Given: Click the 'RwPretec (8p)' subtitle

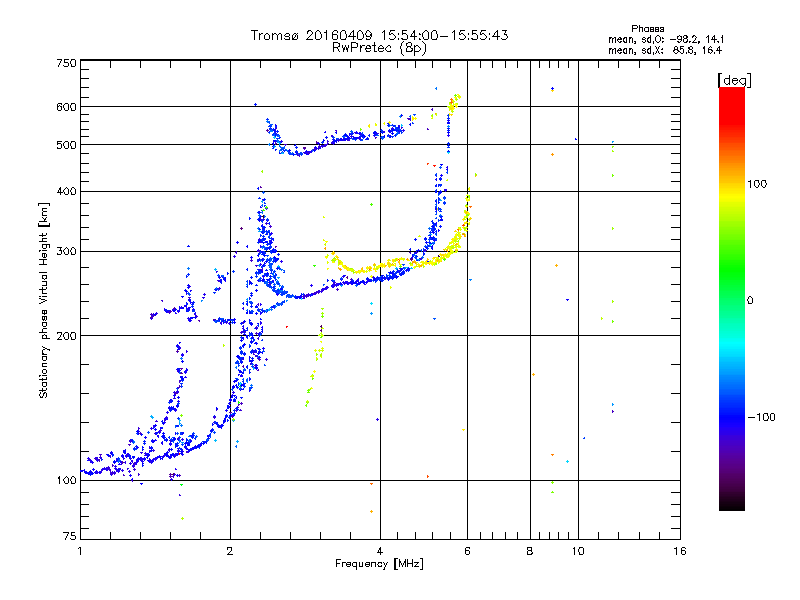Looking at the screenshot, I should point(379,48).
